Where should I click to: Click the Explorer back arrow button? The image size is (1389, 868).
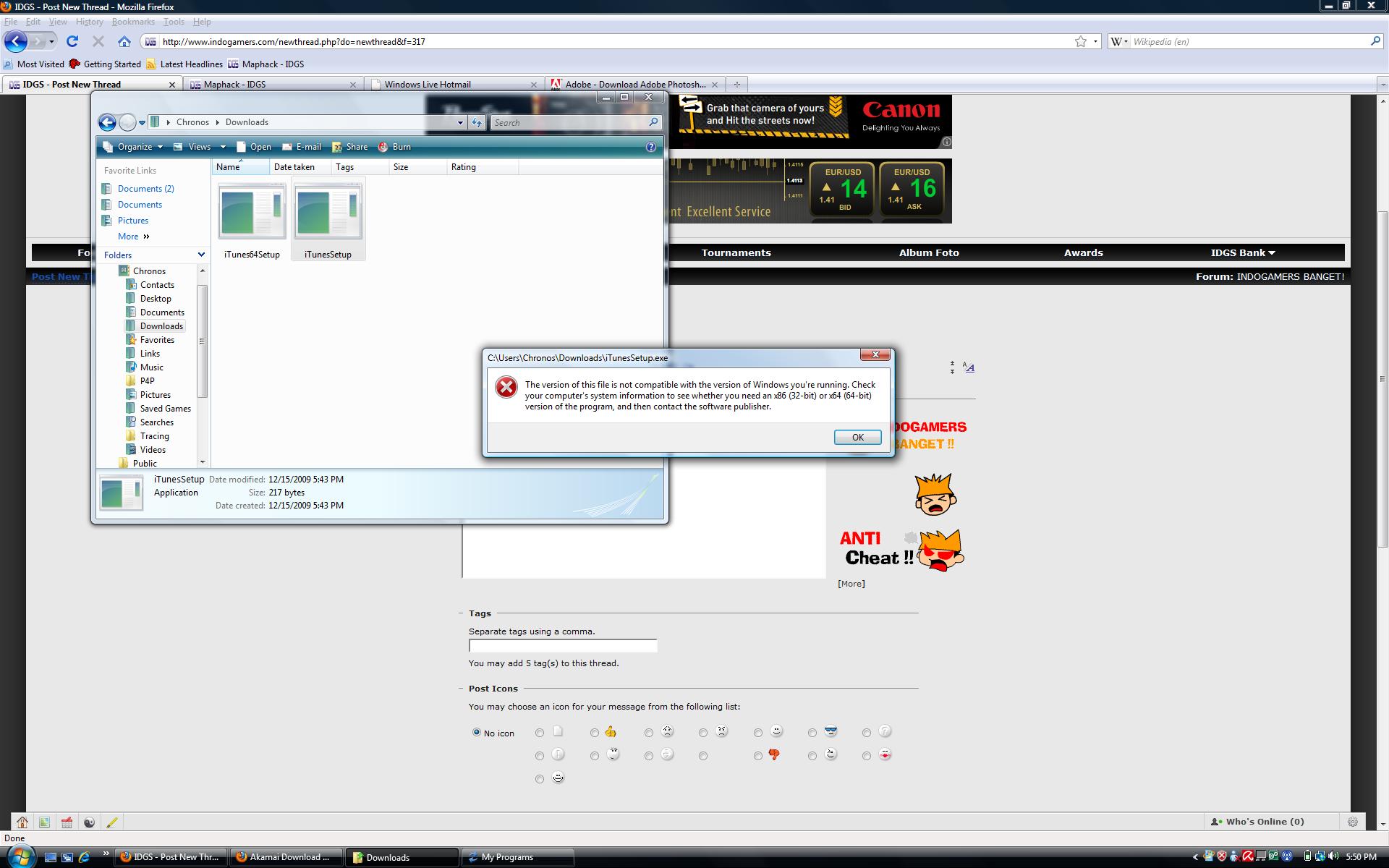107,122
